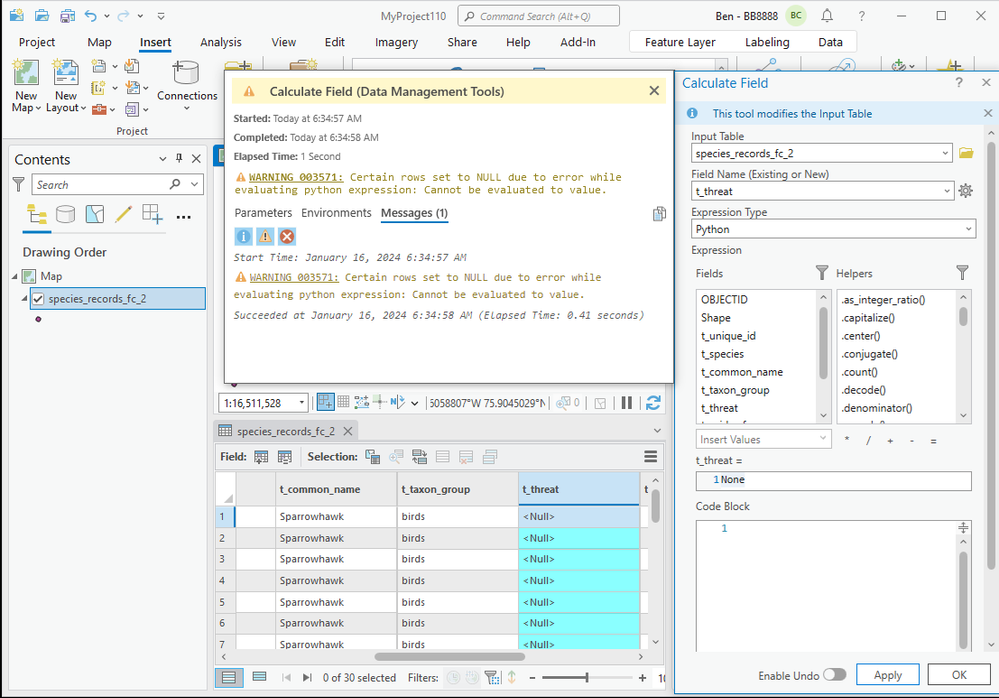This screenshot has width=999, height=698.
Task: Browse for input table folder icon
Action: coord(966,153)
